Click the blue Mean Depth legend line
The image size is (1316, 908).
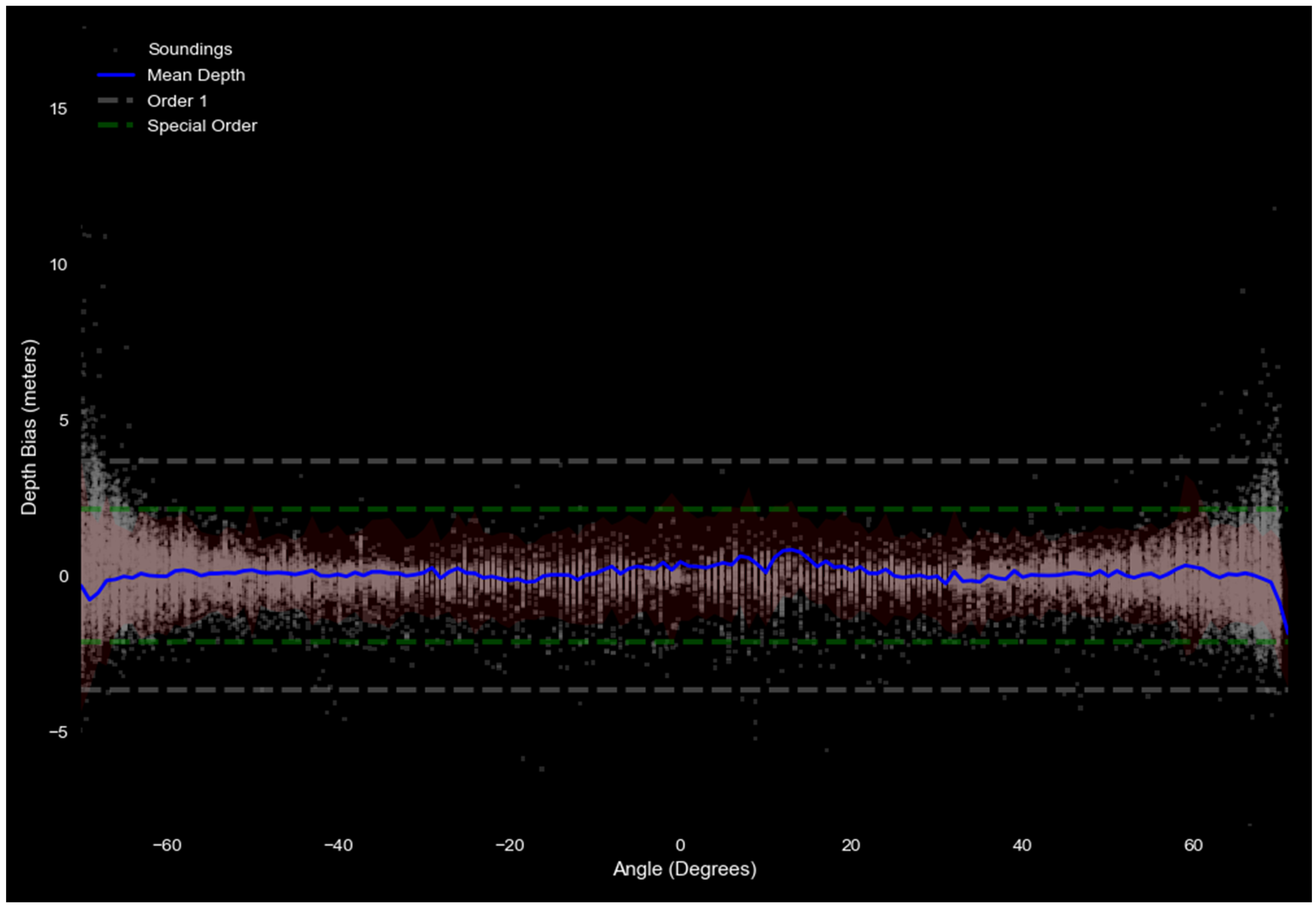point(116,75)
